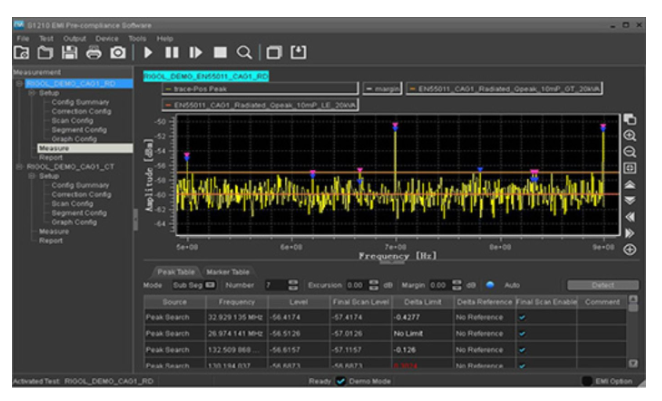662x401 pixels.
Task: Collapse Setup under RIGOL_DEMO_CA01_RD
Action: coord(32,93)
